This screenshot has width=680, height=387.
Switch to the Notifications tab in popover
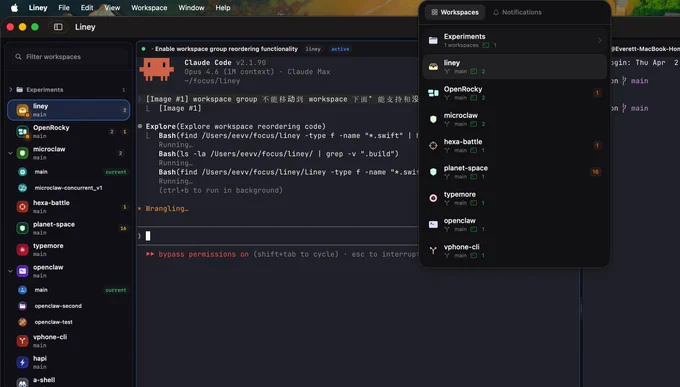click(517, 12)
